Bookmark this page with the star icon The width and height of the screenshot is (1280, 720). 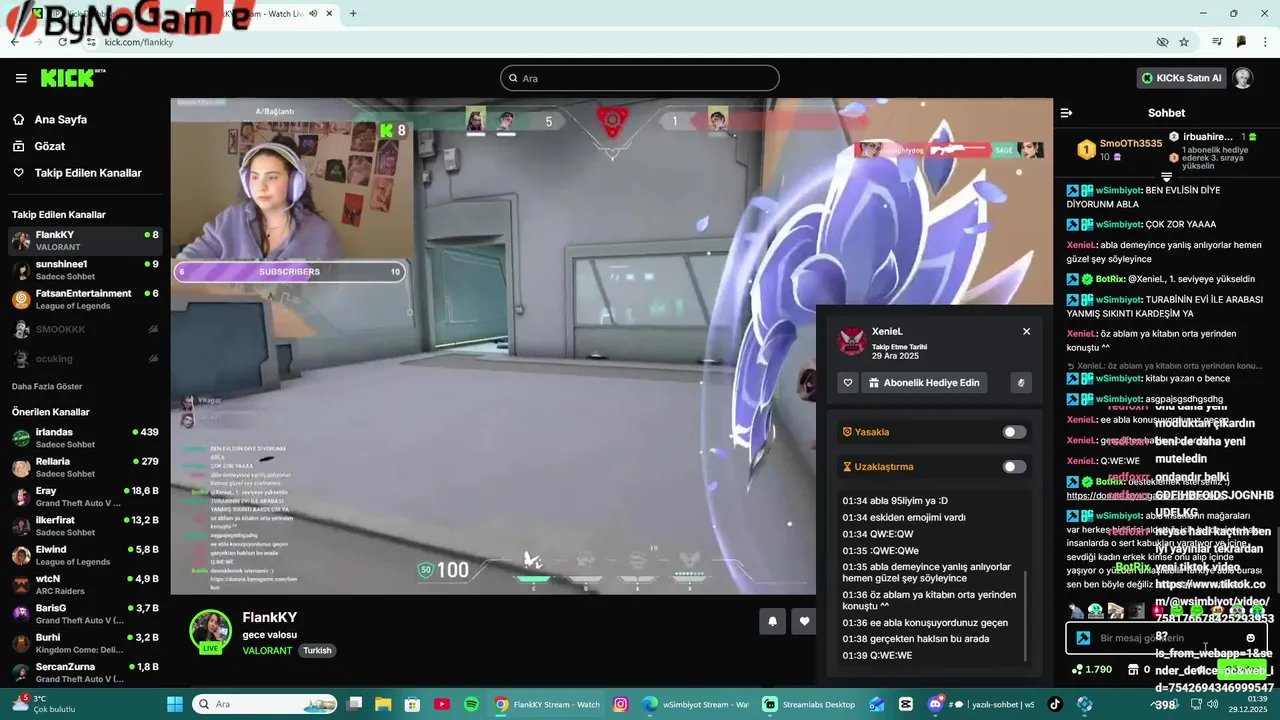(1184, 42)
